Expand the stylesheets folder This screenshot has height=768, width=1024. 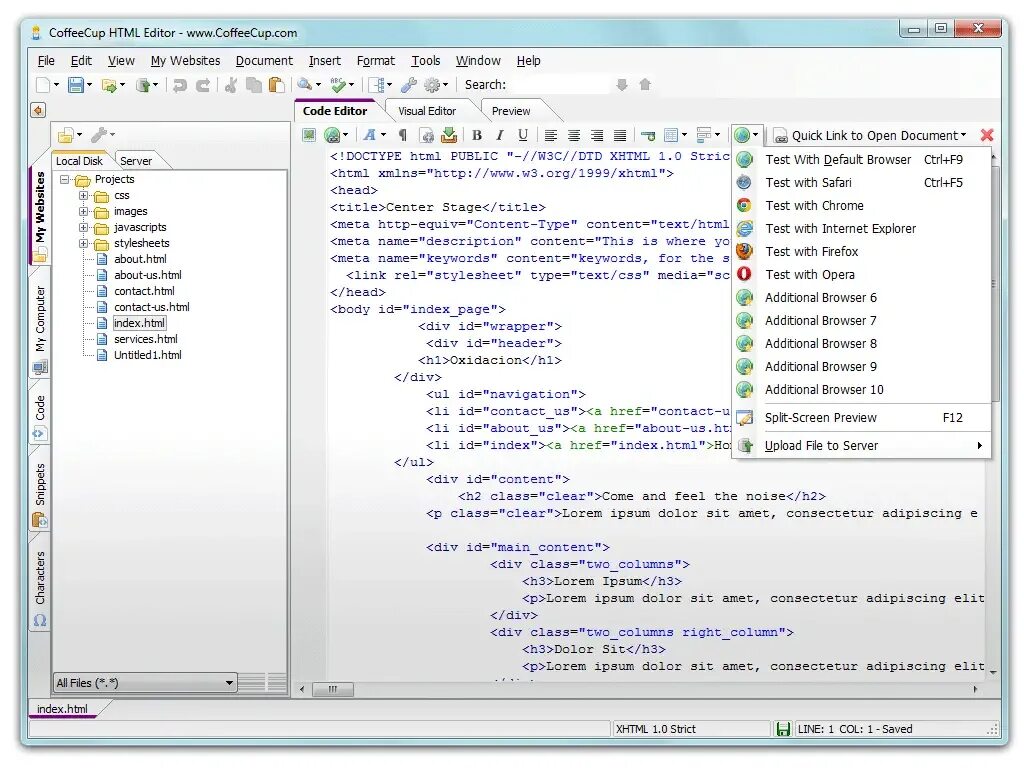[x=84, y=243]
